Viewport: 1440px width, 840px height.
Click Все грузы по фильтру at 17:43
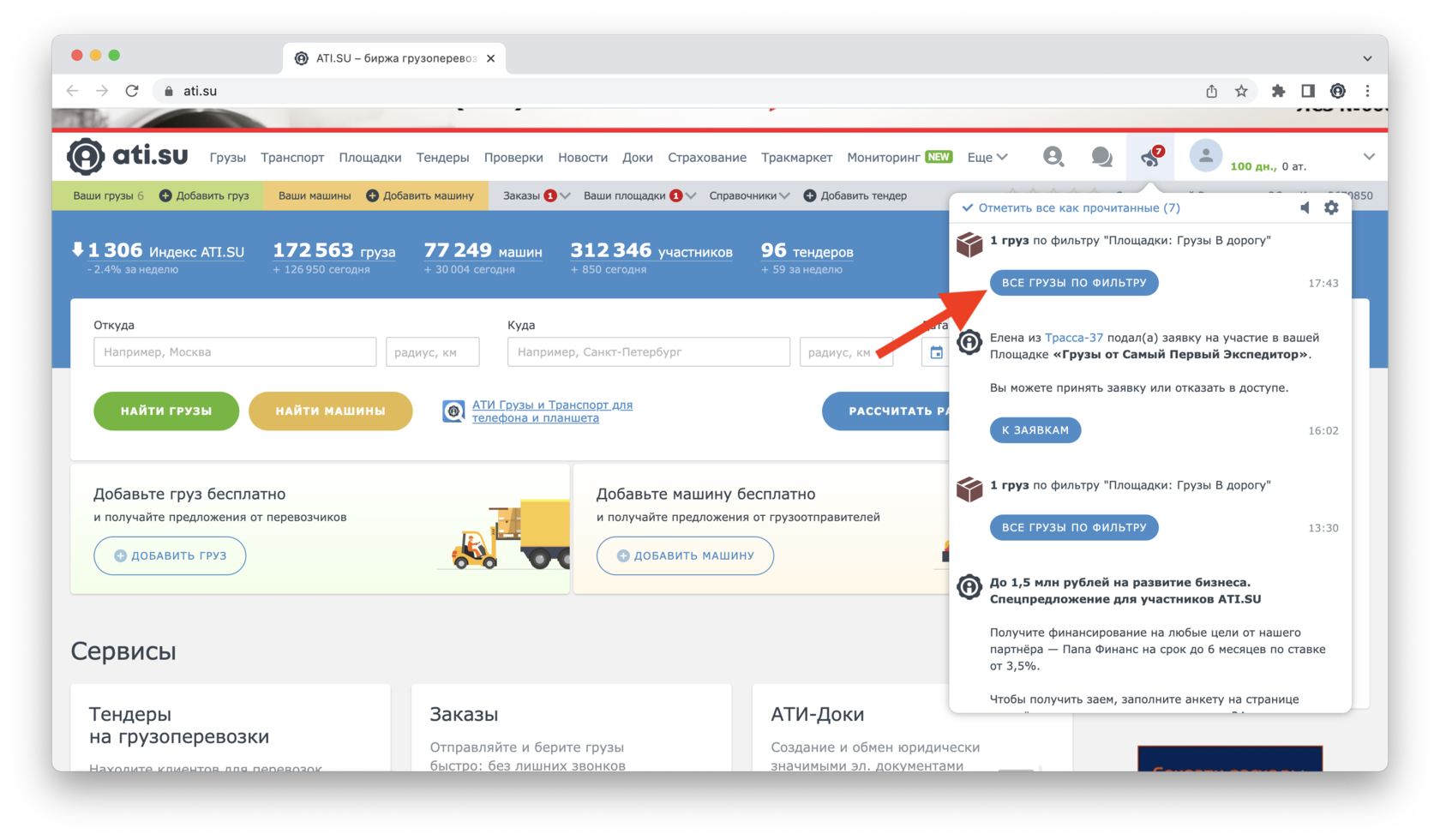tap(1074, 282)
